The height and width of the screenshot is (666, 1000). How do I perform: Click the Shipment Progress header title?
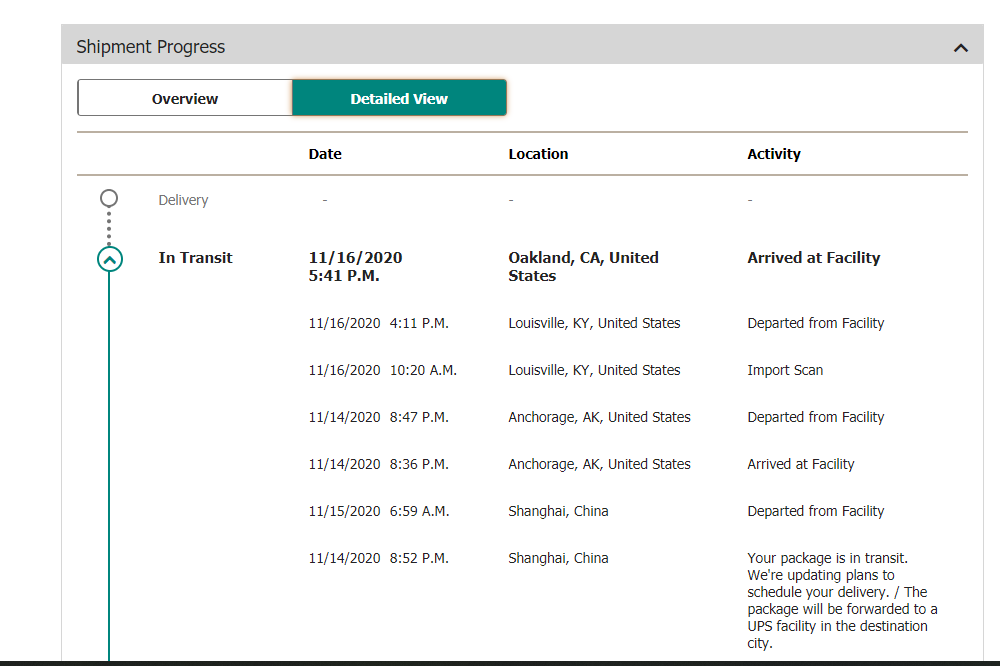coord(151,47)
